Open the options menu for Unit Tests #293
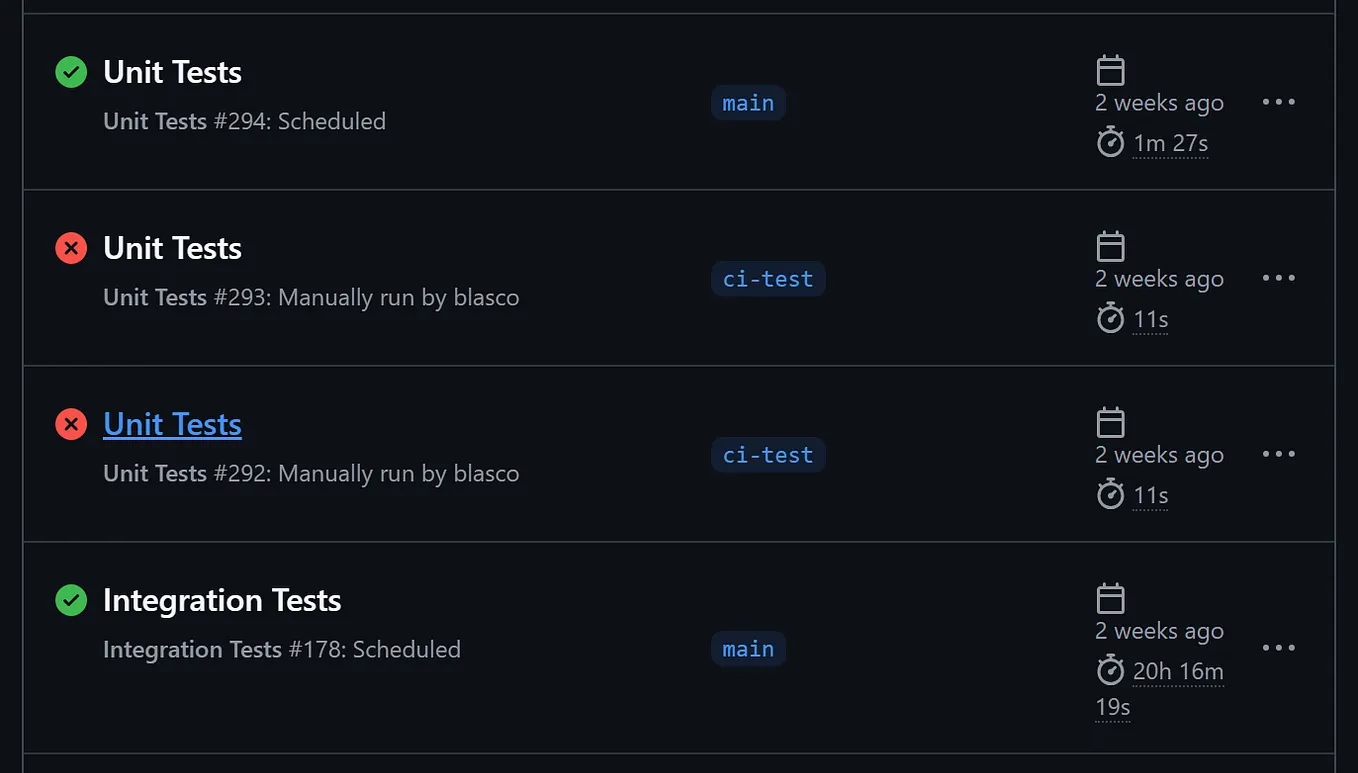 point(1279,277)
